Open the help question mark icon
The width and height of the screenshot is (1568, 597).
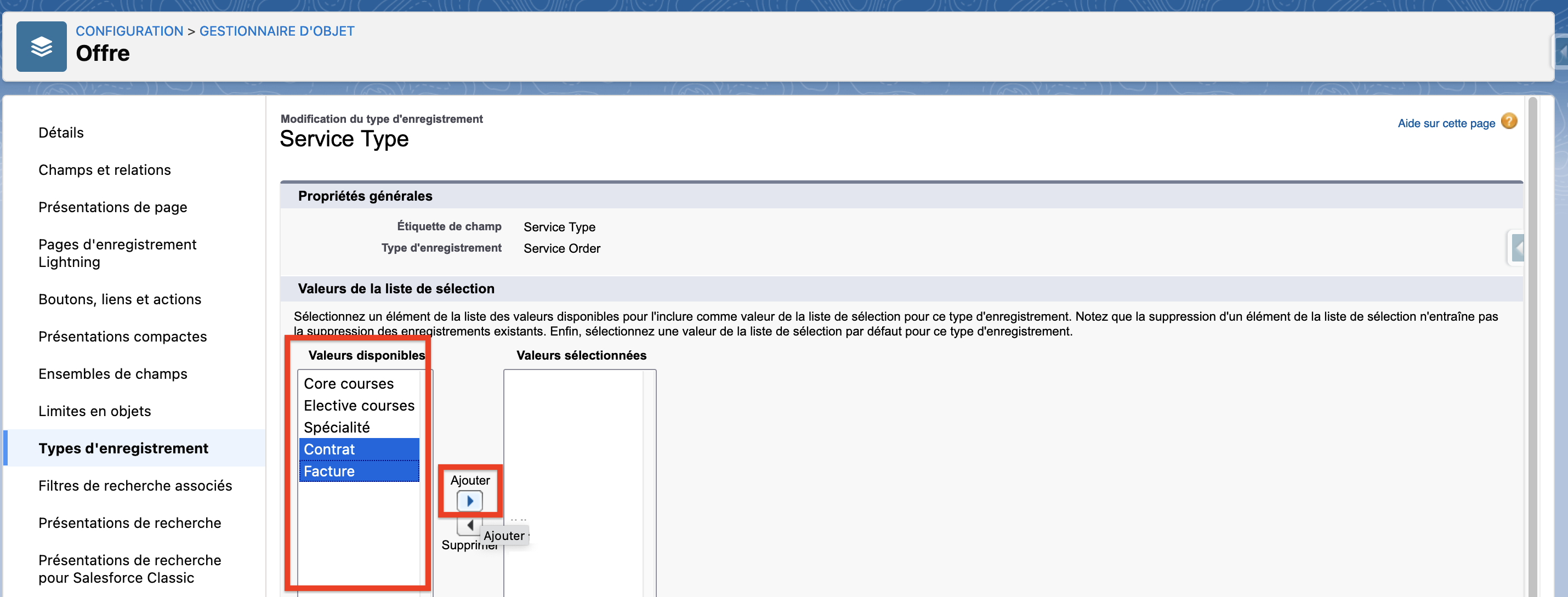click(1508, 122)
